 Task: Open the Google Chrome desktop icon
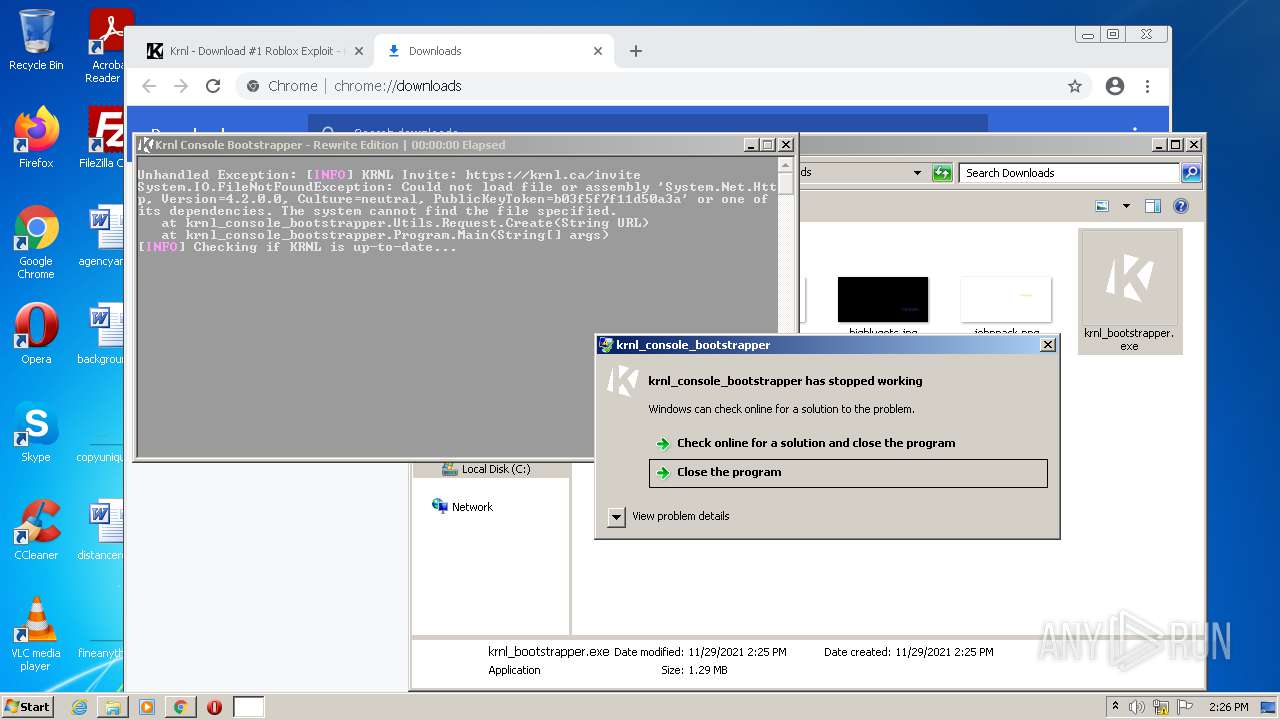pos(36,242)
